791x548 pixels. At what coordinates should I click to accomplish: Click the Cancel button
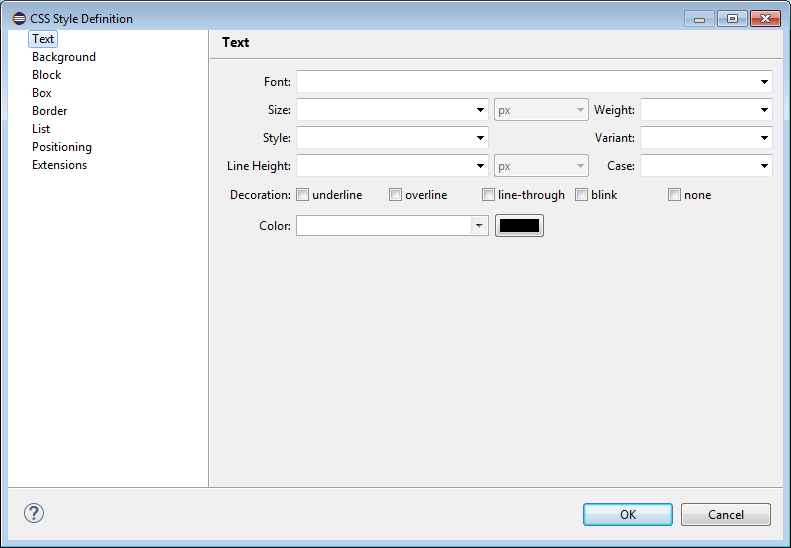(x=725, y=515)
